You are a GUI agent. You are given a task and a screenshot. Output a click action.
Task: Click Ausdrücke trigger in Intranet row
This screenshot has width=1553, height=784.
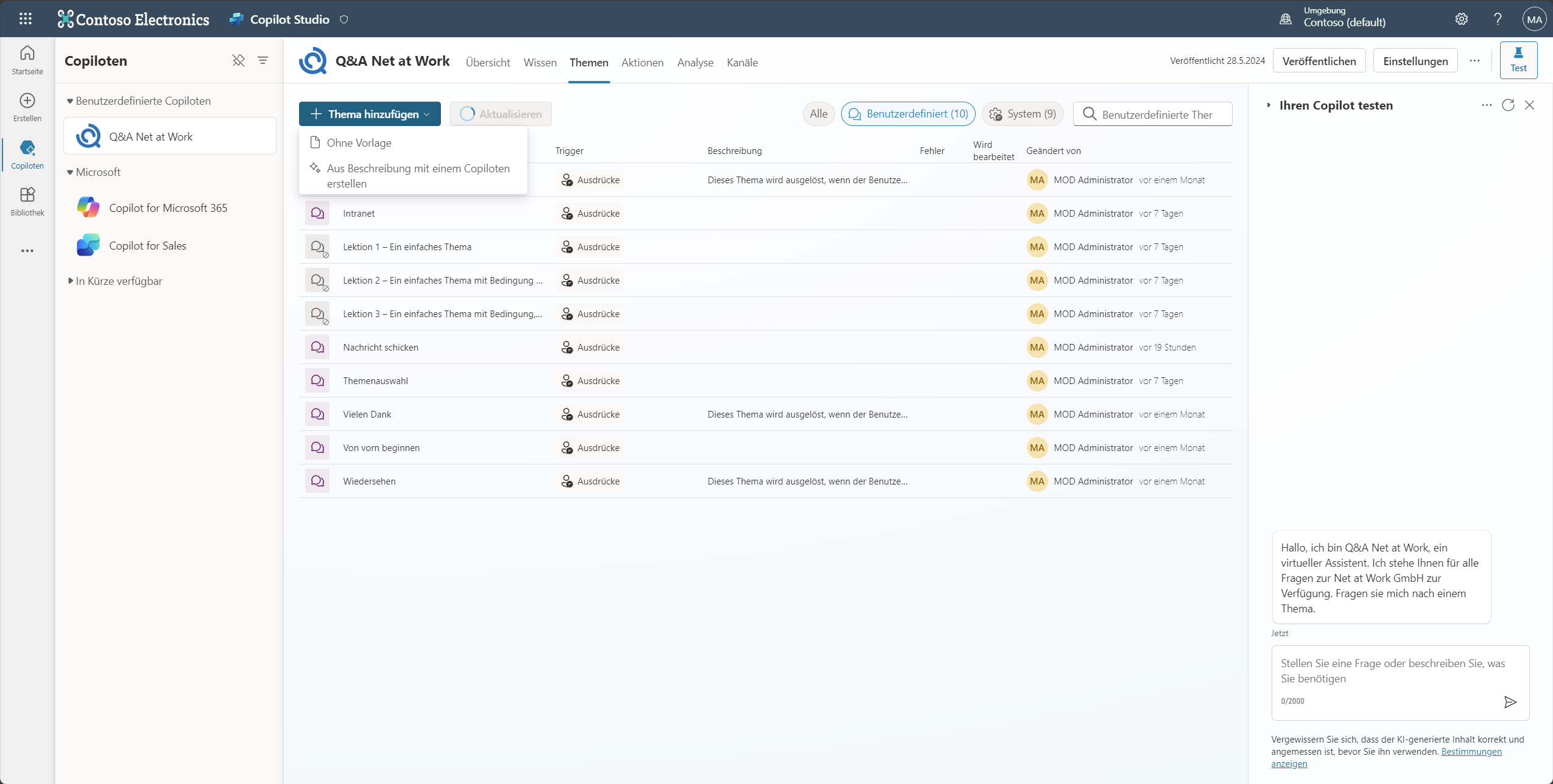(590, 213)
